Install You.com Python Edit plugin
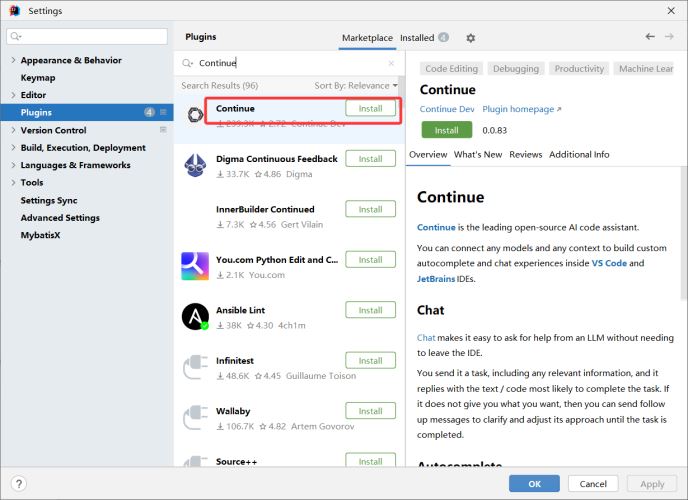688x500 pixels. click(x=370, y=260)
